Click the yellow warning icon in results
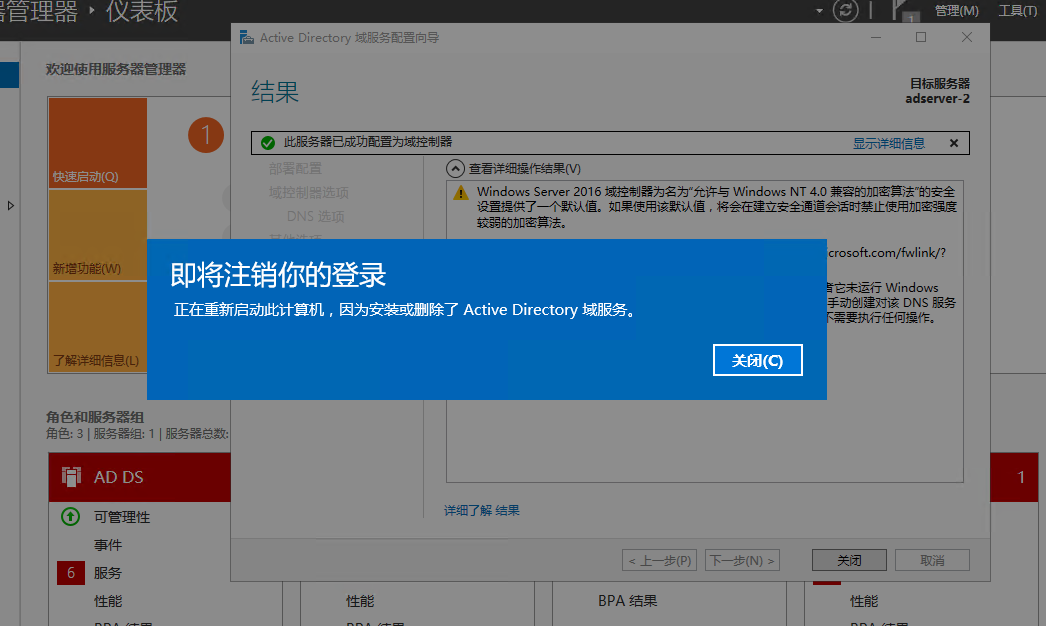The height and width of the screenshot is (626, 1046). point(461,193)
